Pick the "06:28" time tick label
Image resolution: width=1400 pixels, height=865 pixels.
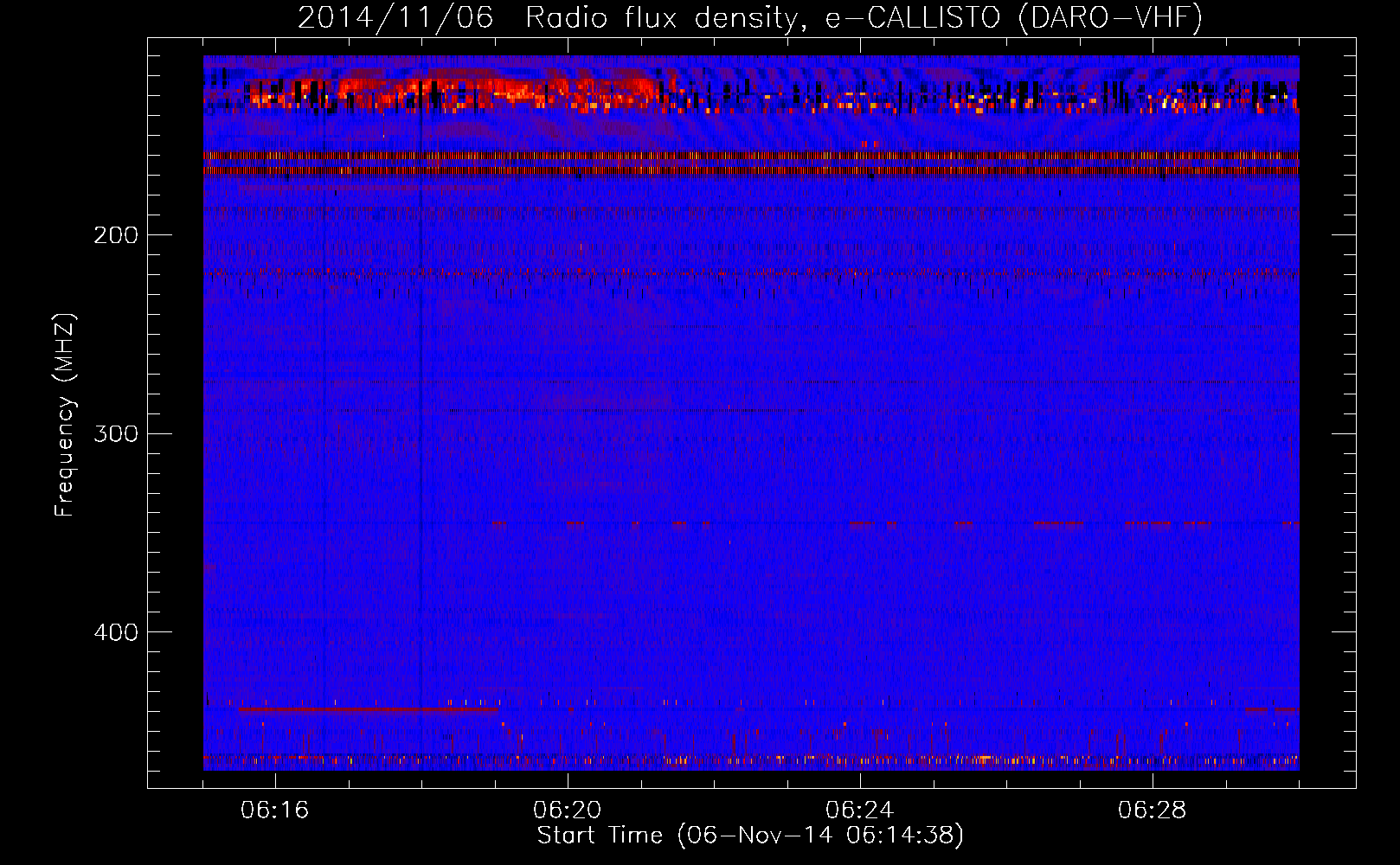click(1153, 811)
